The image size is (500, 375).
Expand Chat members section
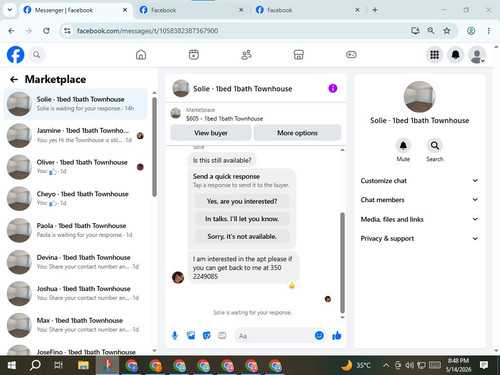pyautogui.click(x=419, y=200)
